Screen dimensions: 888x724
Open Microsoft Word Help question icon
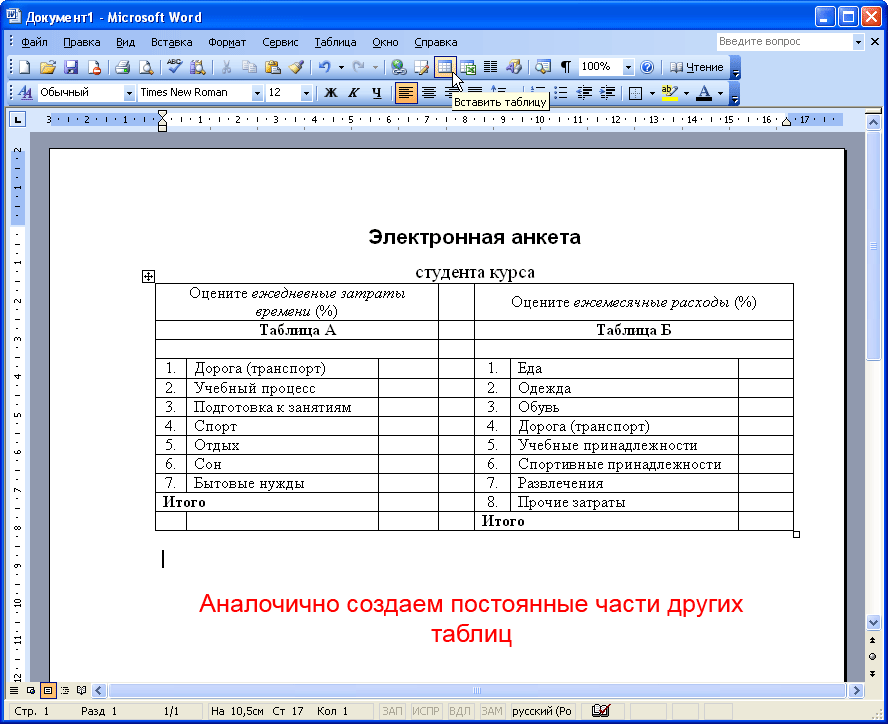[x=647, y=67]
